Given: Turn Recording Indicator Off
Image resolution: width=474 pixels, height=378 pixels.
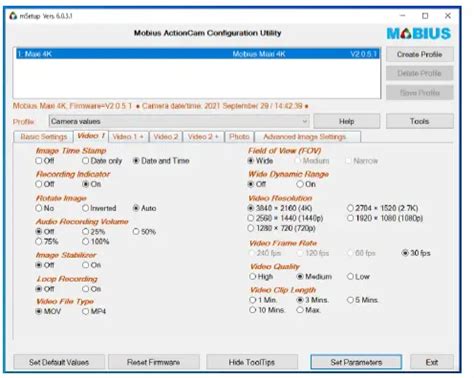Looking at the screenshot, I should (x=45, y=184).
